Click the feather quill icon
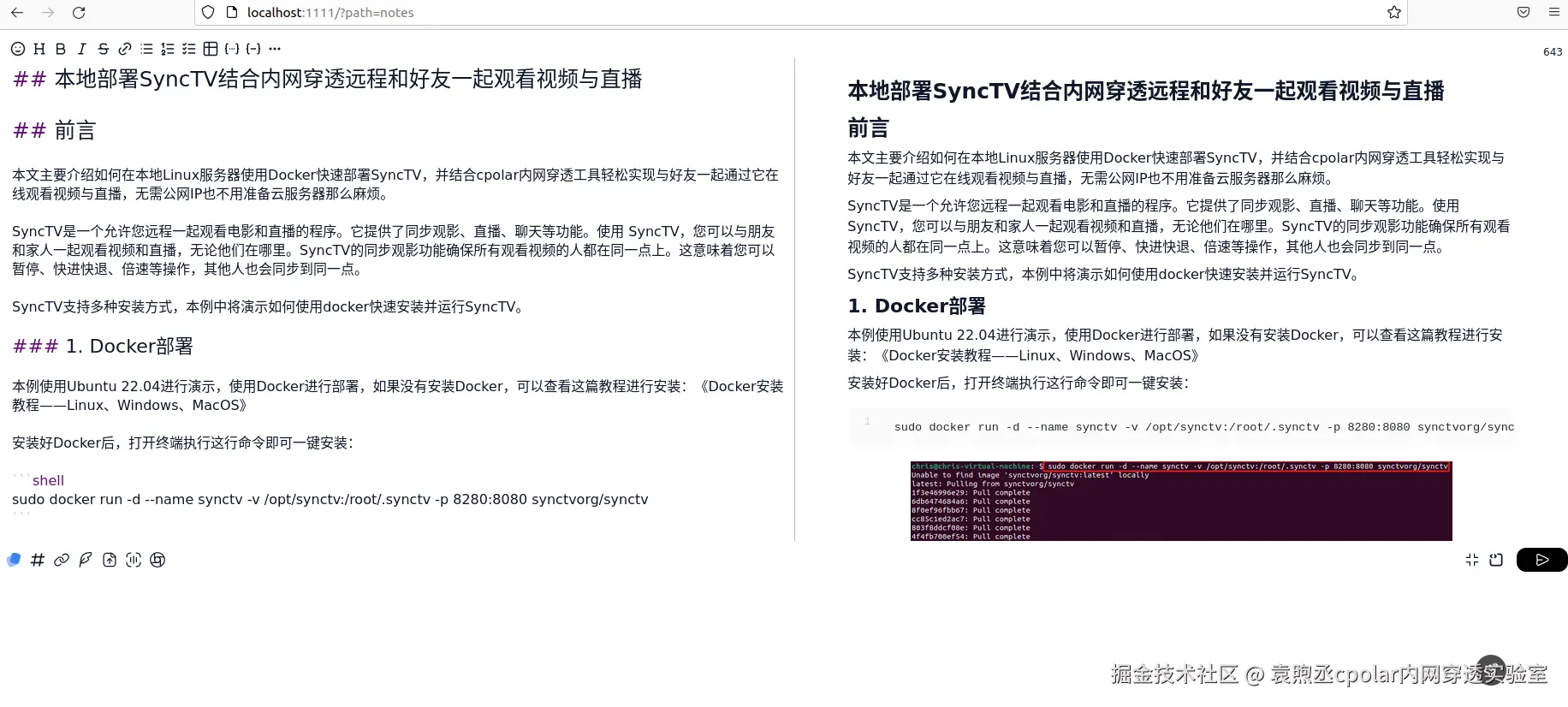Image resolution: width=1568 pixels, height=707 pixels. pos(86,560)
